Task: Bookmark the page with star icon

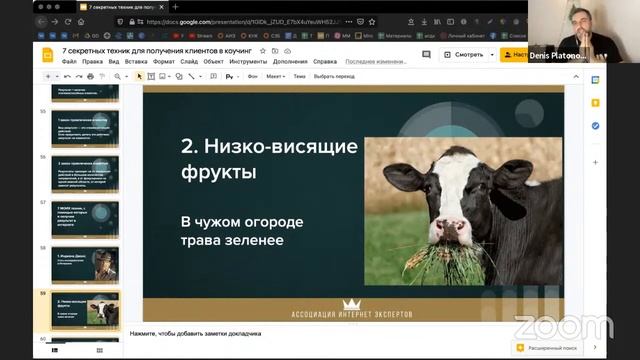Action: (372, 22)
